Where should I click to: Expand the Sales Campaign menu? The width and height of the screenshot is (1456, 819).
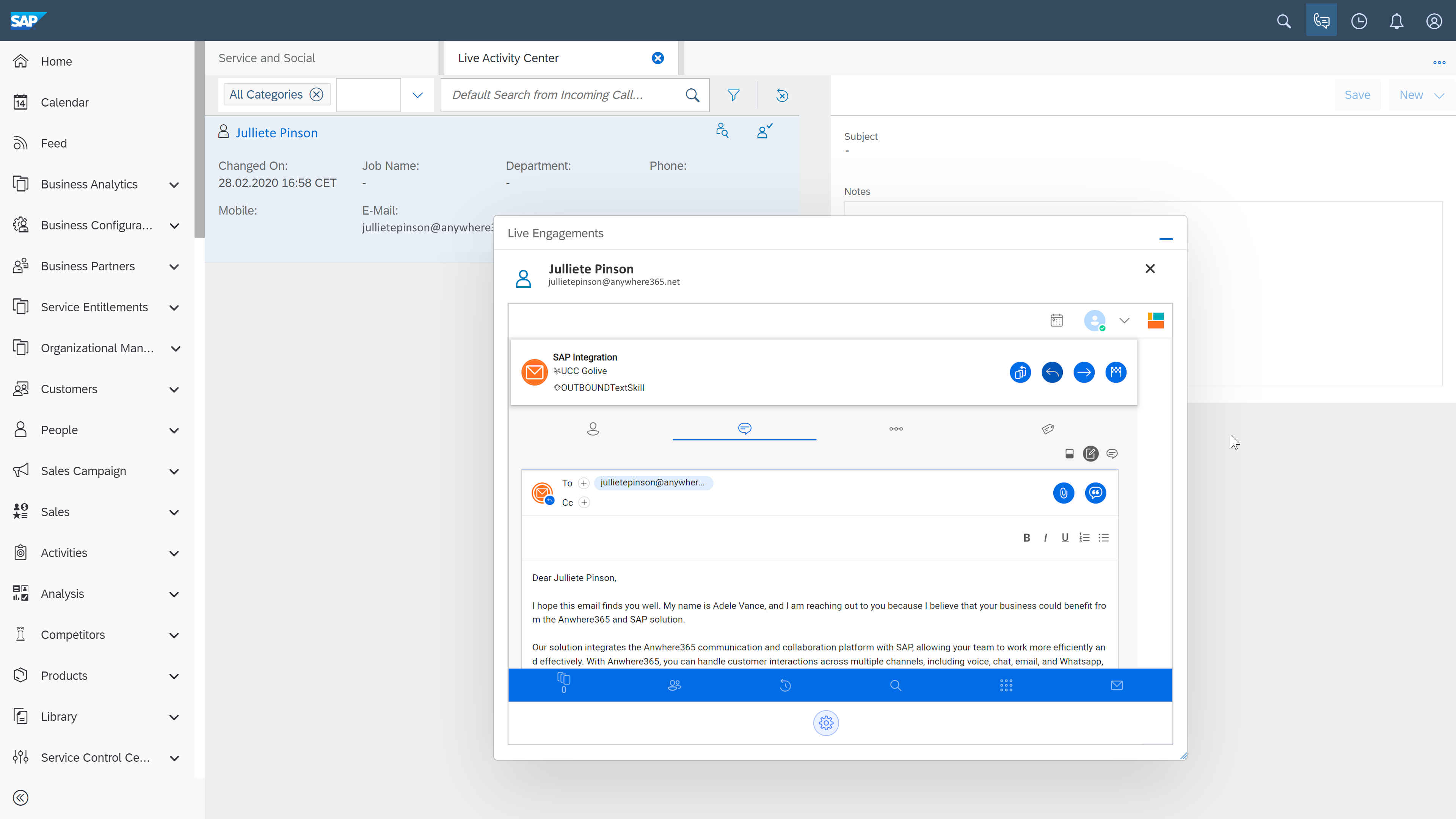174,471
